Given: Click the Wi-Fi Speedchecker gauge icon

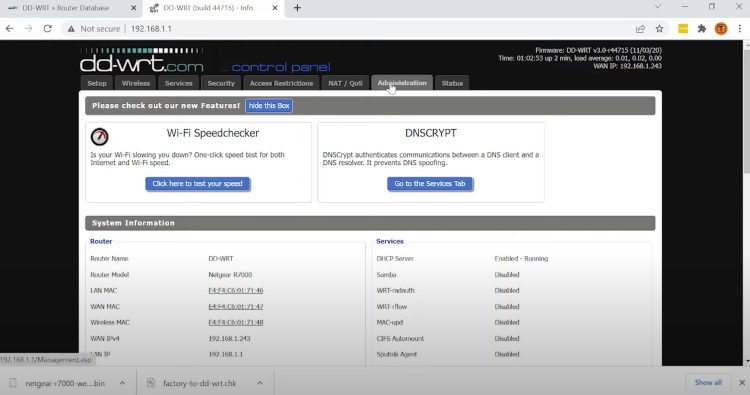Looking at the screenshot, I should tap(99, 137).
